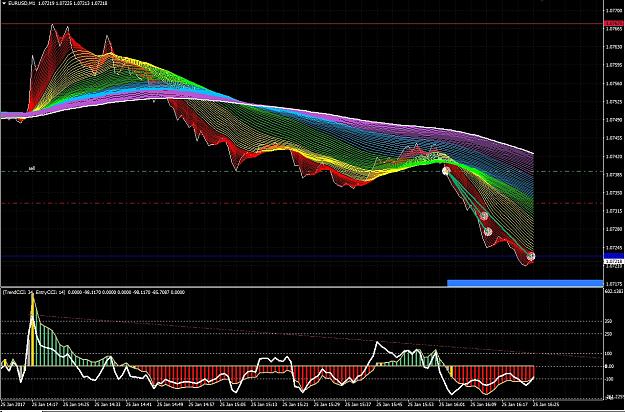
Task: Click the EURUSD,M1 chart symbol title
Action: 22,3
